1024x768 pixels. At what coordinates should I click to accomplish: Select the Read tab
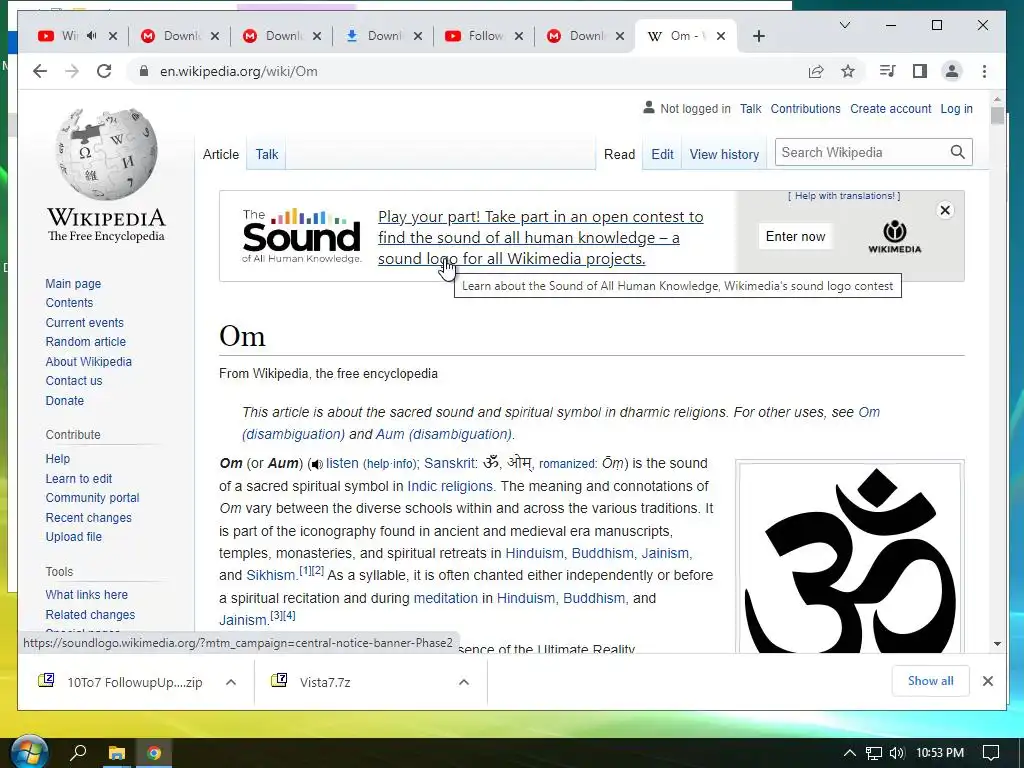(619, 154)
